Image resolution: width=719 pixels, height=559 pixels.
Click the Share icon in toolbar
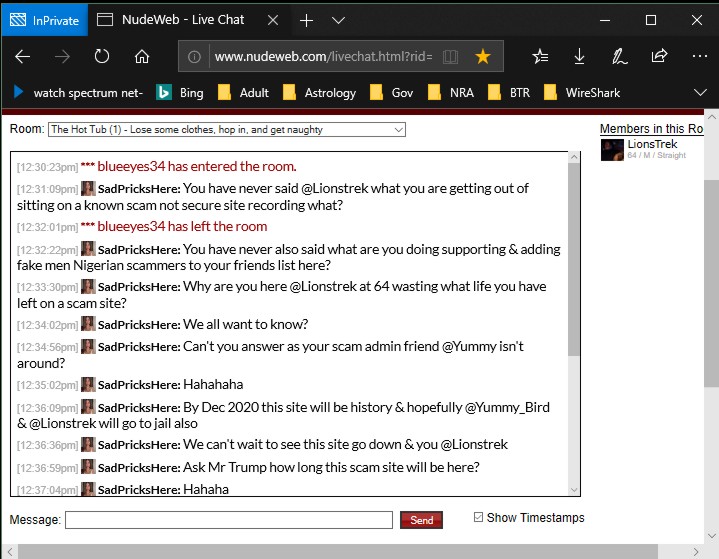tap(660, 57)
